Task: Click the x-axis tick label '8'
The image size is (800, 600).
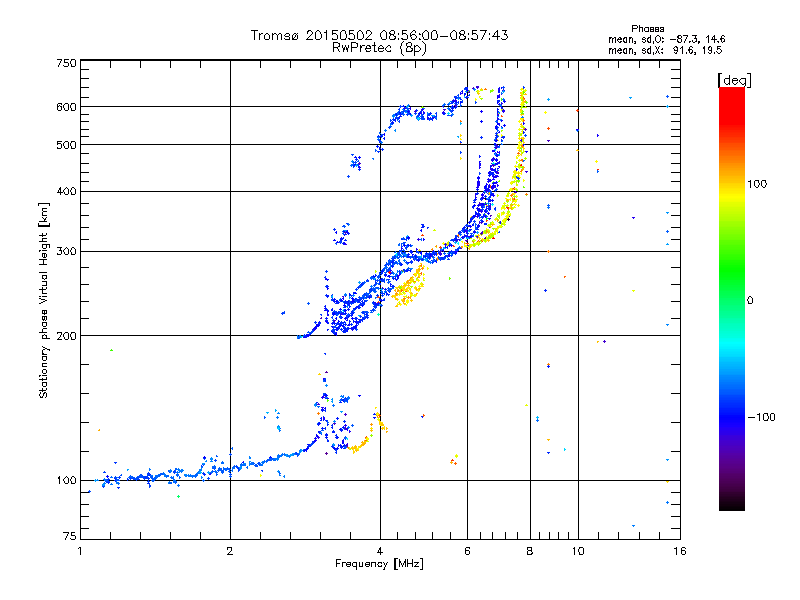Action: tap(530, 551)
